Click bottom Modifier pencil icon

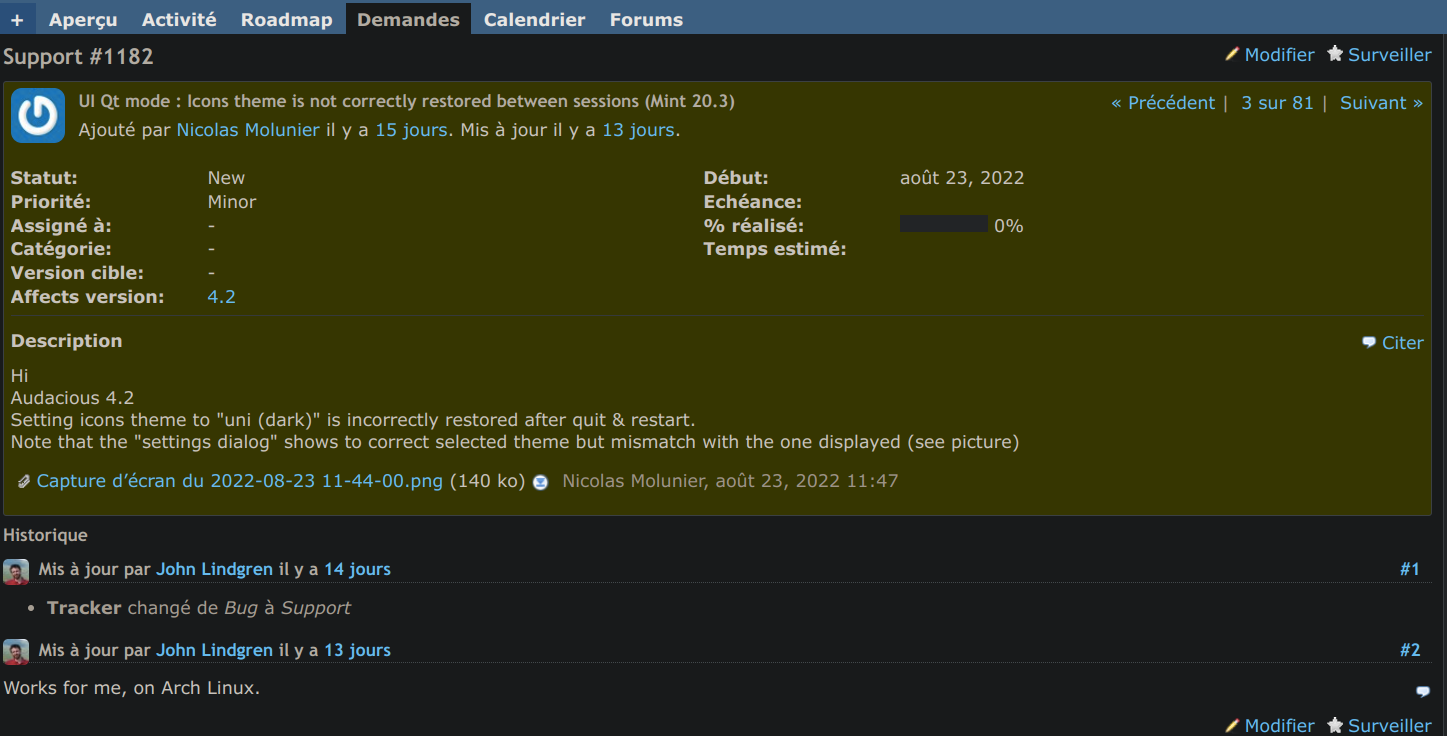tap(1232, 726)
